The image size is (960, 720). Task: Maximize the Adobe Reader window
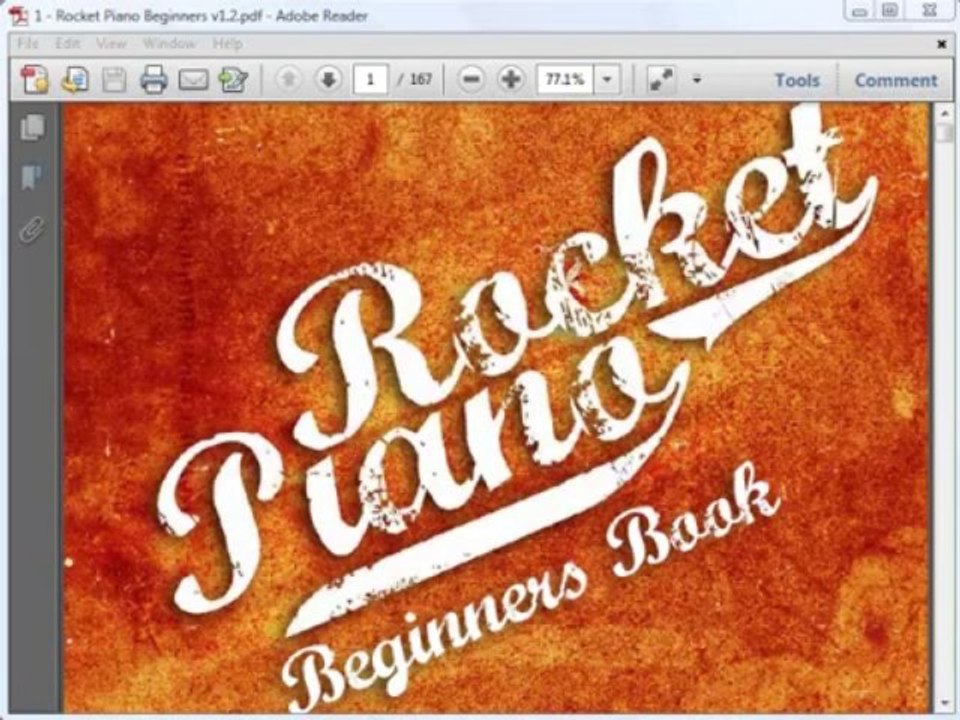tap(891, 10)
